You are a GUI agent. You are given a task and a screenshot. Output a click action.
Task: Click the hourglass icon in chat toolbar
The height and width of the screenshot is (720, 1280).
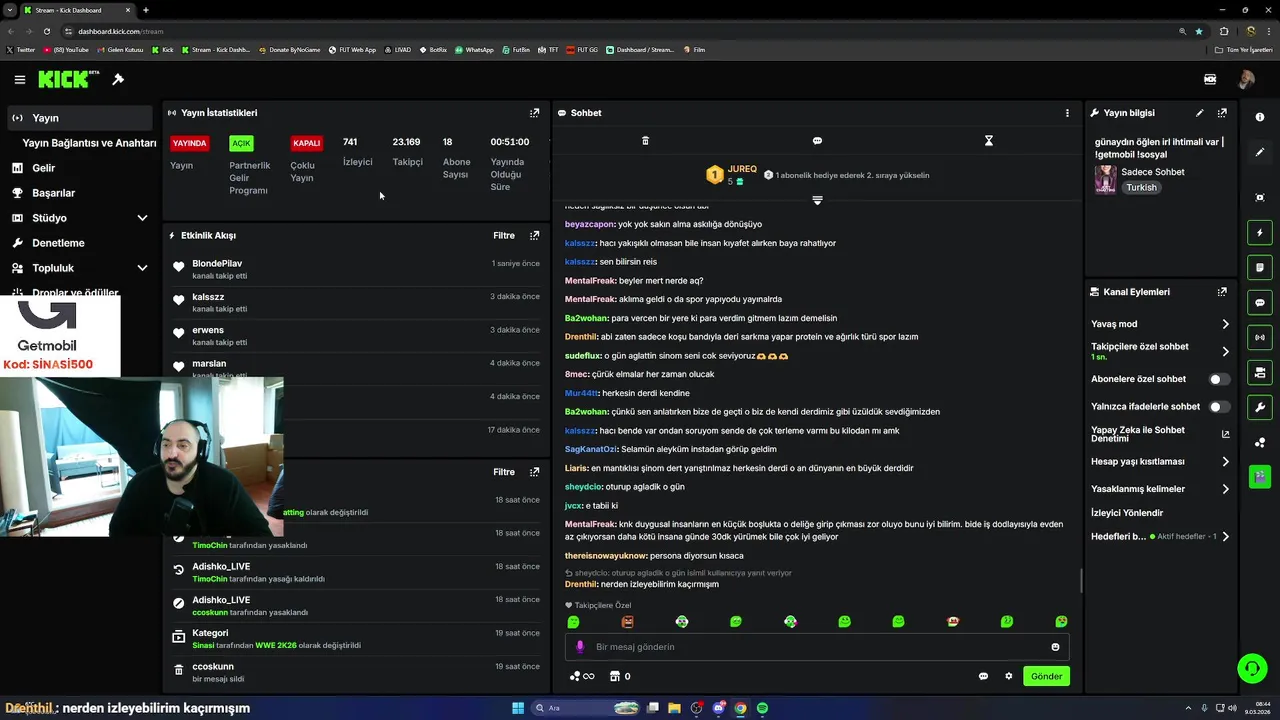(989, 141)
